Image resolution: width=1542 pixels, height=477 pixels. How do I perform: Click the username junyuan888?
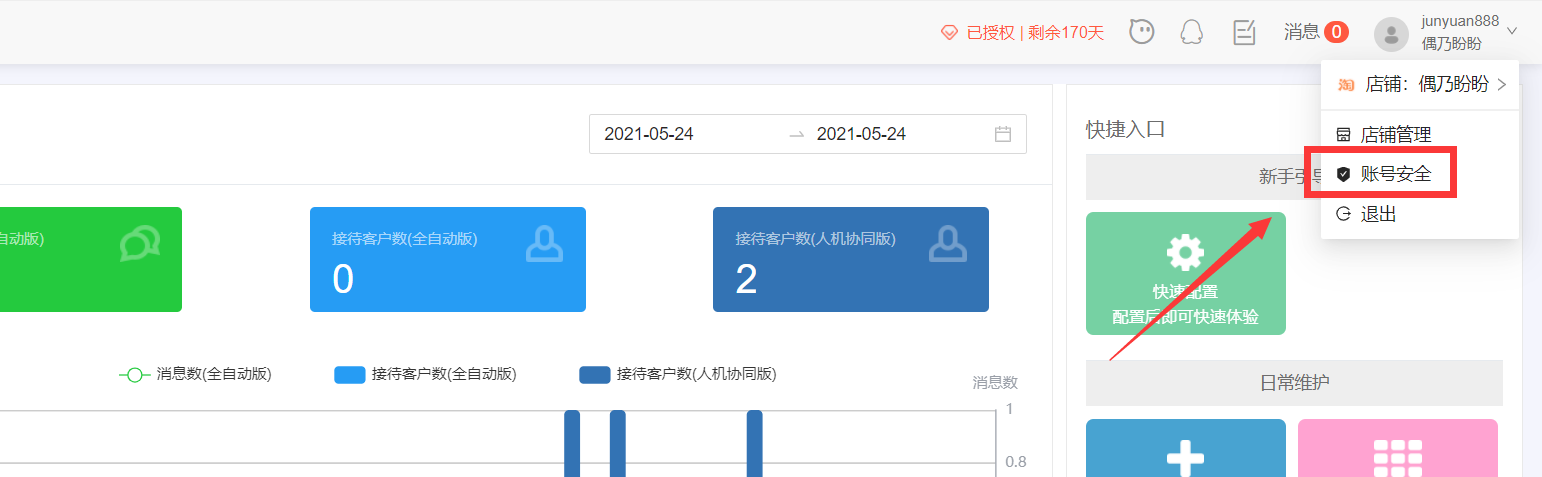click(1459, 21)
